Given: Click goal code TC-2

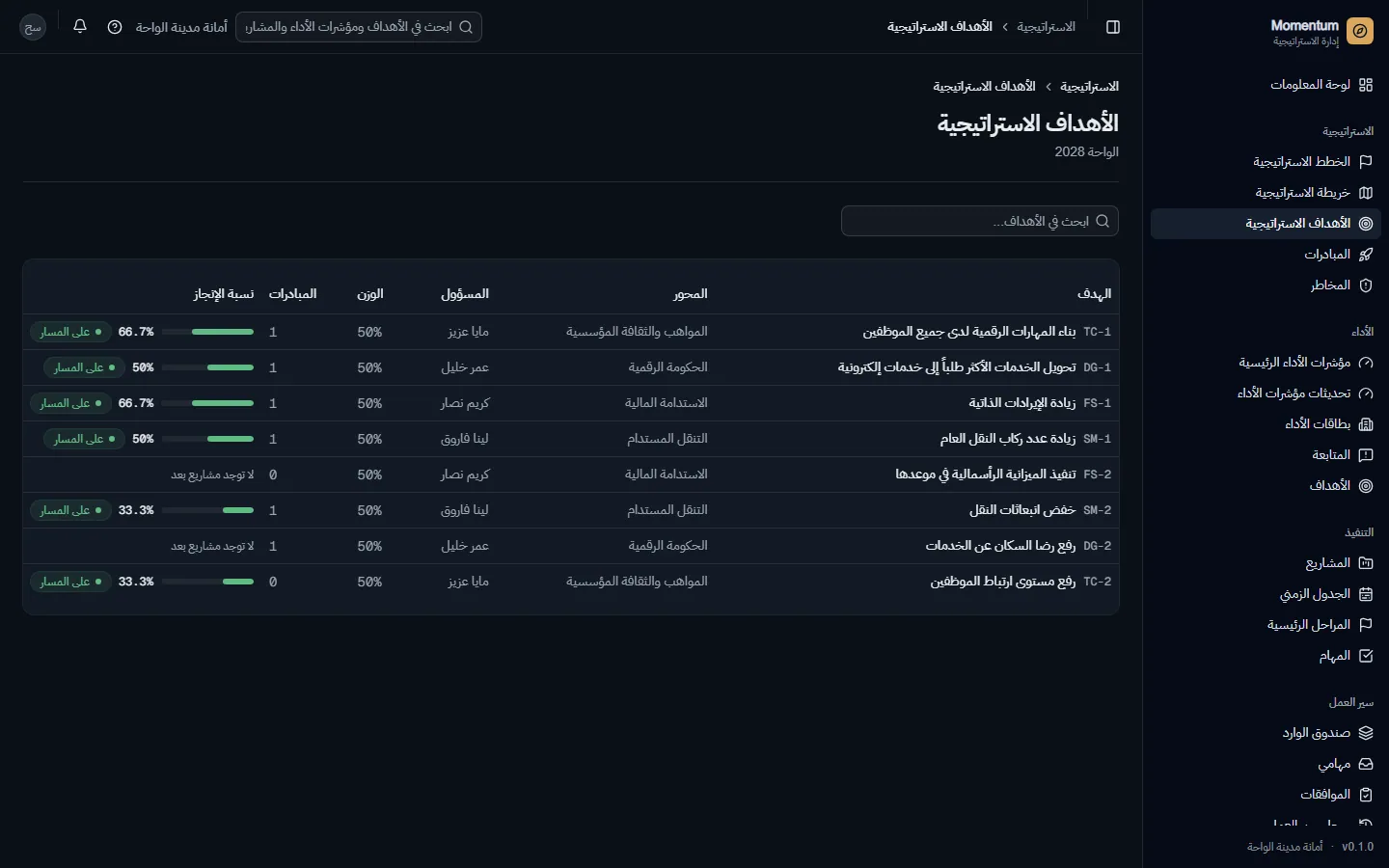Looking at the screenshot, I should pyautogui.click(x=1098, y=582).
